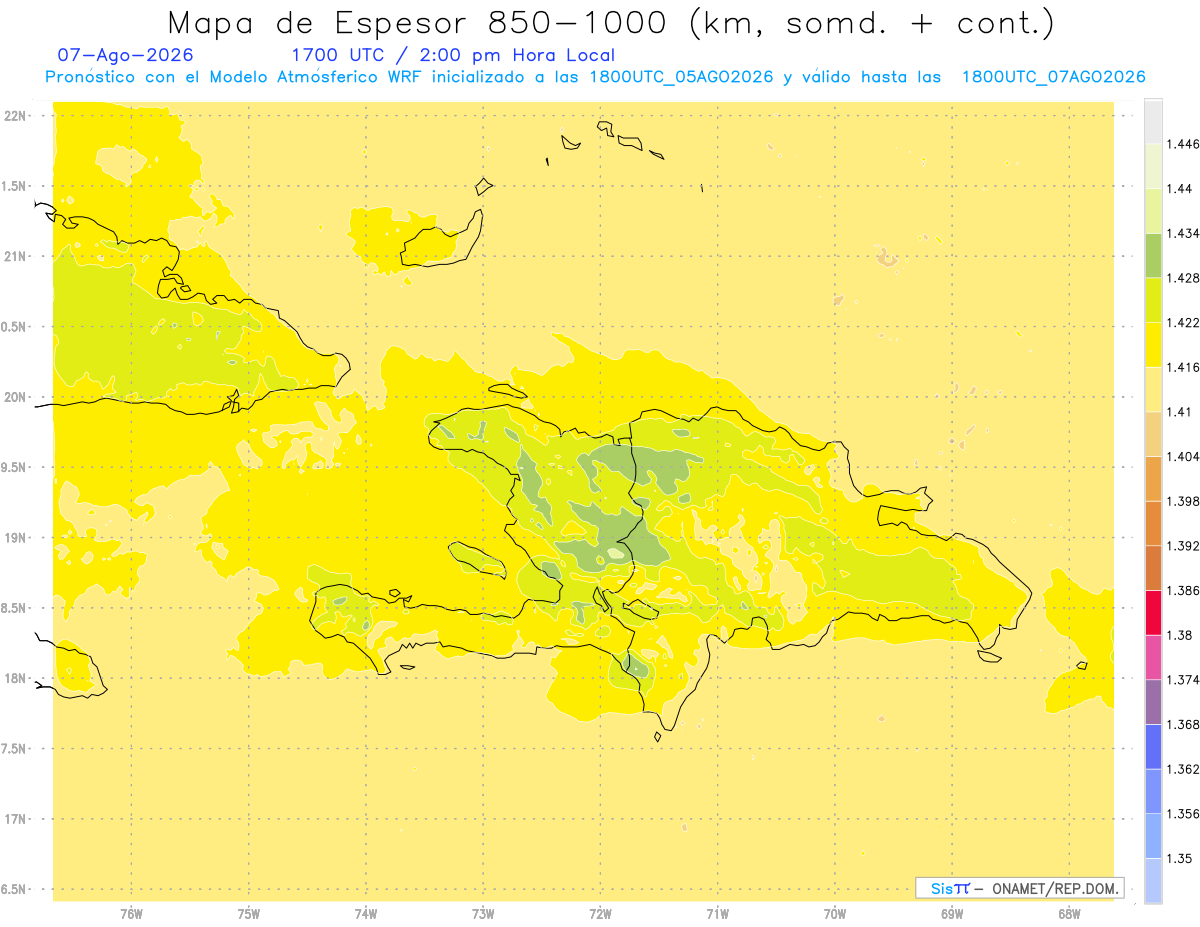Click the '75W' longitude label
The height and width of the screenshot is (927, 1200).
click(249, 914)
